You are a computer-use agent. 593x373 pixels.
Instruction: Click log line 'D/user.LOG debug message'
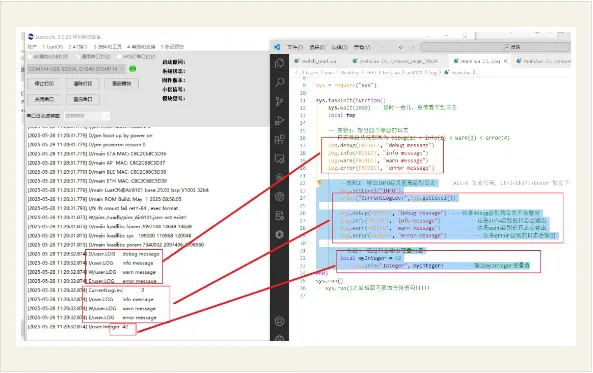(93, 254)
